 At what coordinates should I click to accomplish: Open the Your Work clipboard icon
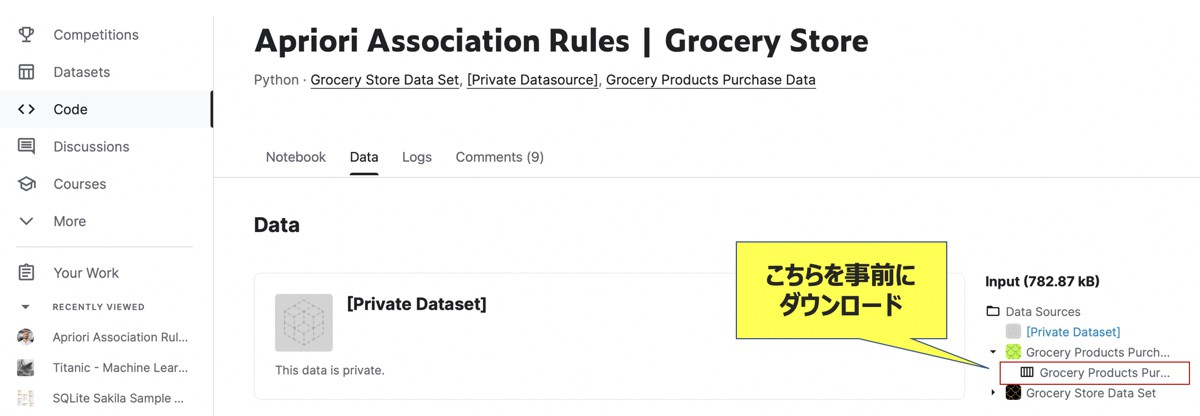27,273
